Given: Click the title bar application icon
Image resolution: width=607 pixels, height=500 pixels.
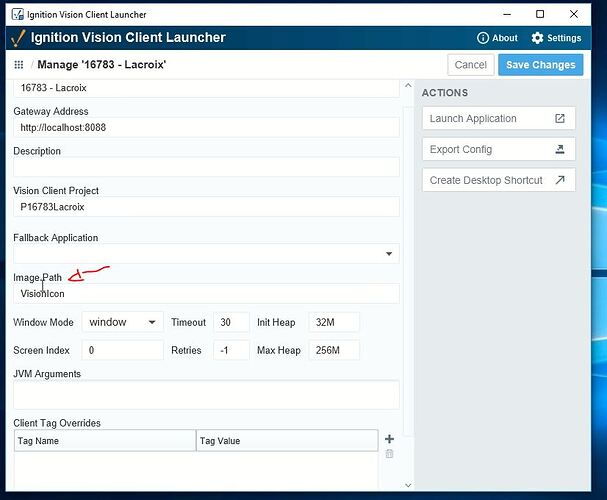Looking at the screenshot, I should [18, 14].
